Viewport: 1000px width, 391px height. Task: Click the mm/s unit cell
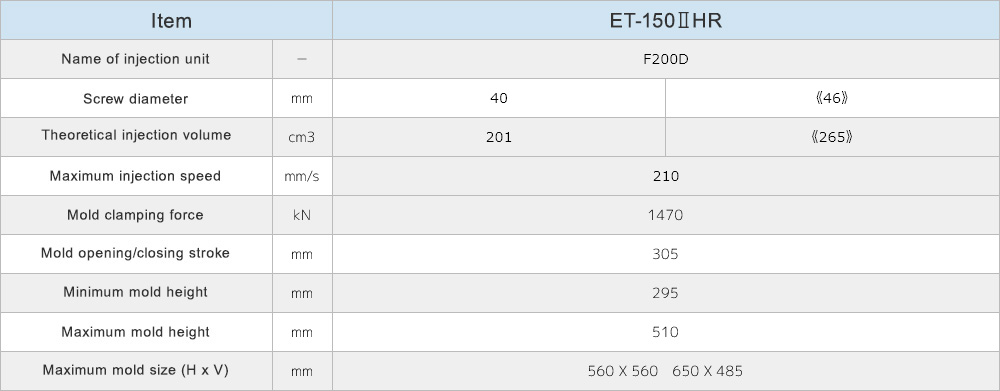[x=302, y=176]
